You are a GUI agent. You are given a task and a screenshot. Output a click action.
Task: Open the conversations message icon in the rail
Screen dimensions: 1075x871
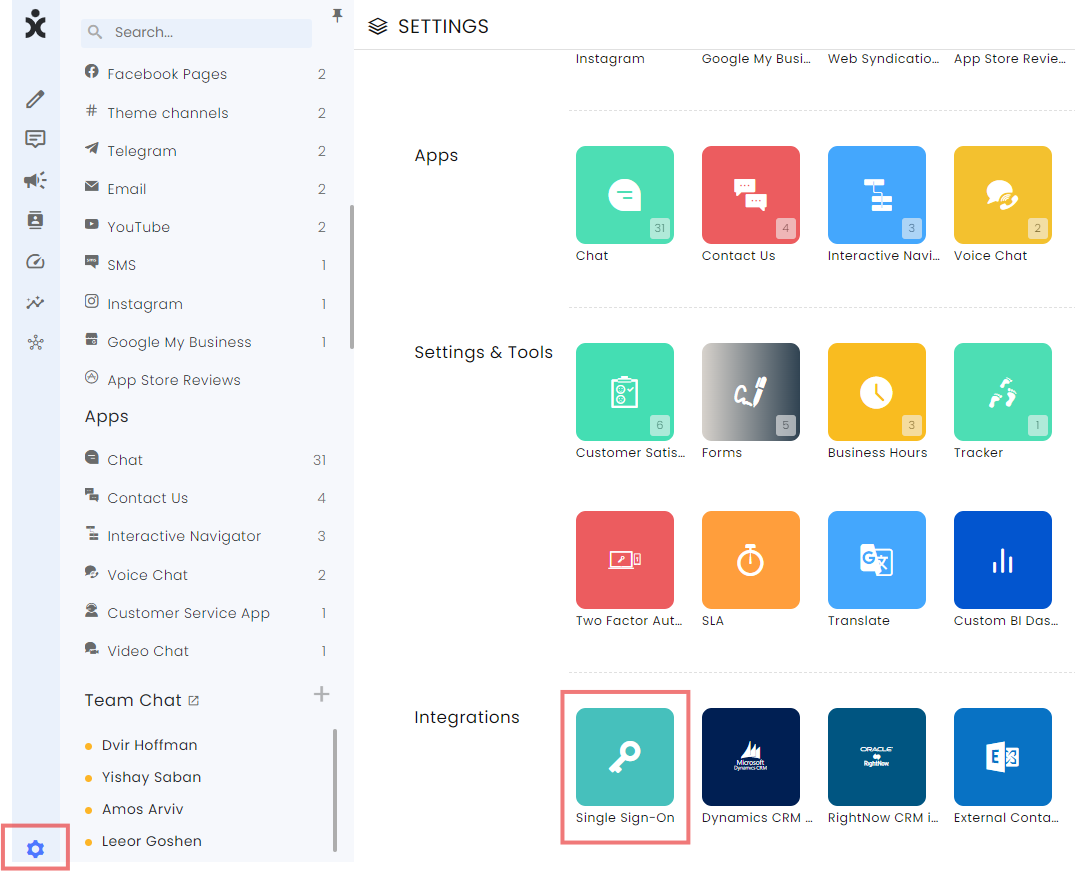tap(35, 139)
